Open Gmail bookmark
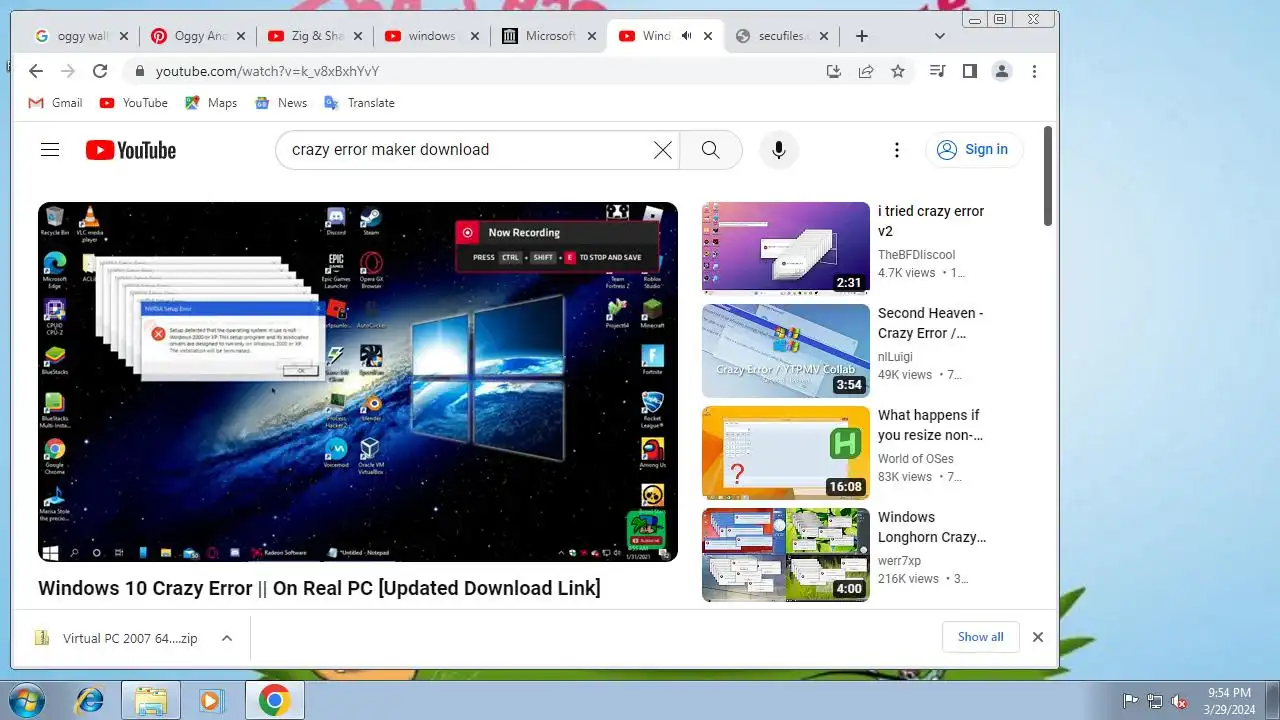The height and width of the screenshot is (720, 1280). pyautogui.click(x=55, y=103)
